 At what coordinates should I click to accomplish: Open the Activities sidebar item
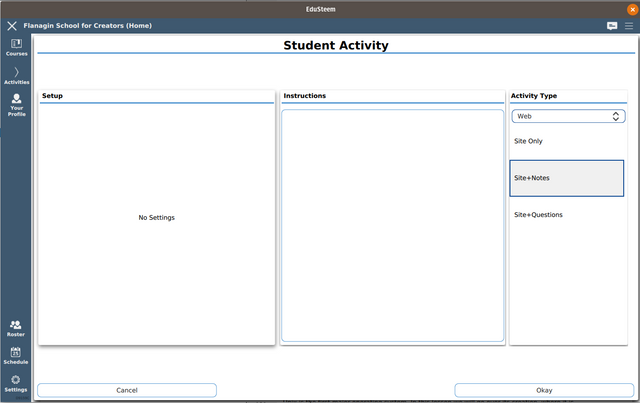16,76
